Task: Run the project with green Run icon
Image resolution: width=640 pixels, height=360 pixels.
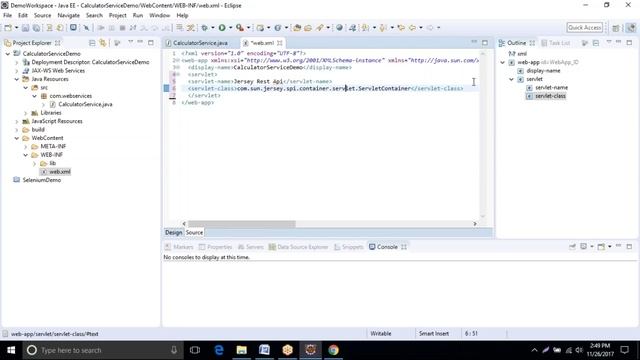Action: tap(222, 28)
